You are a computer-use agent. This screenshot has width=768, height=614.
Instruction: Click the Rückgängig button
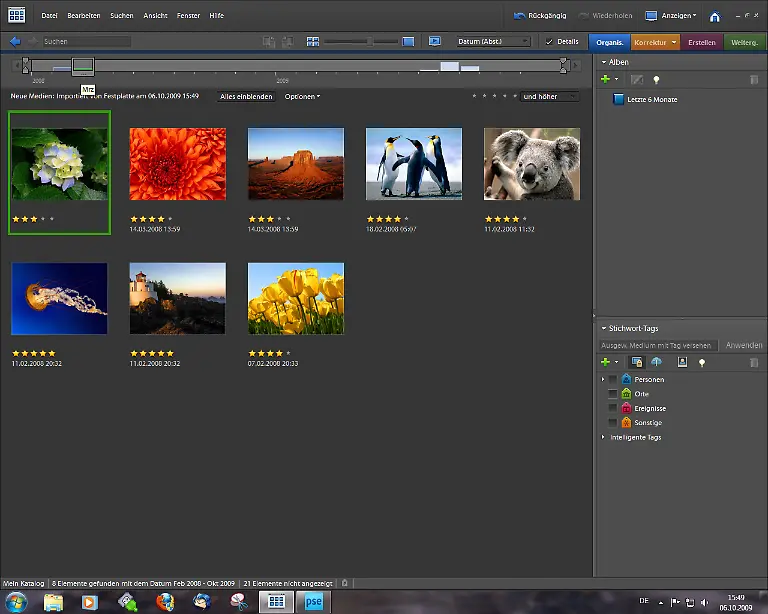(x=540, y=16)
